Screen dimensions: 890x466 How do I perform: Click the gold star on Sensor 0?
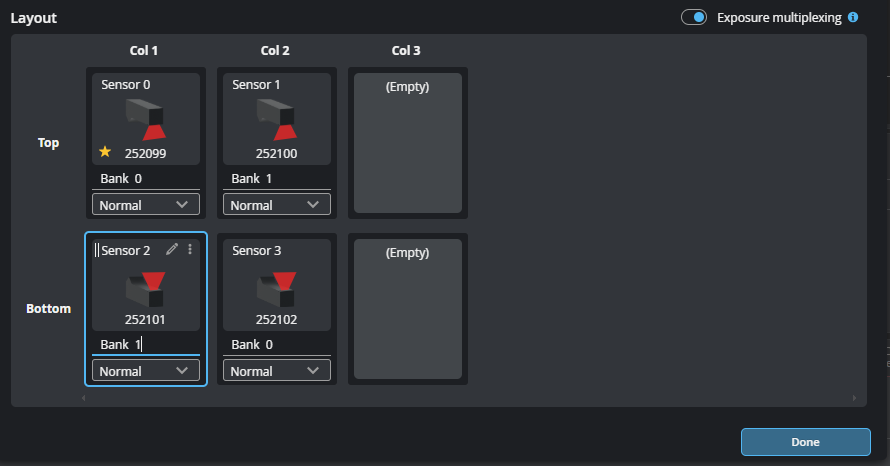pos(105,152)
